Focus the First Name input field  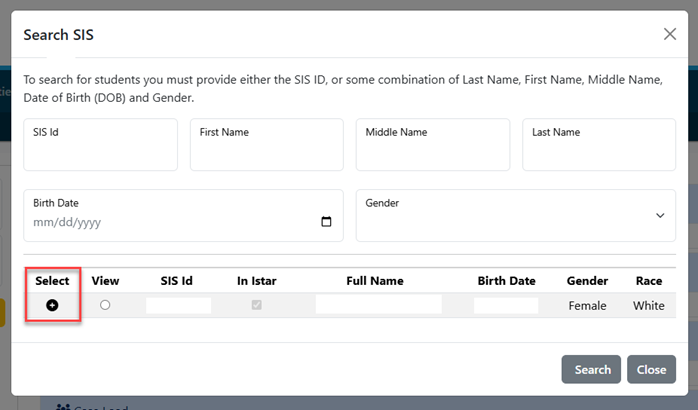pyautogui.click(x=267, y=144)
